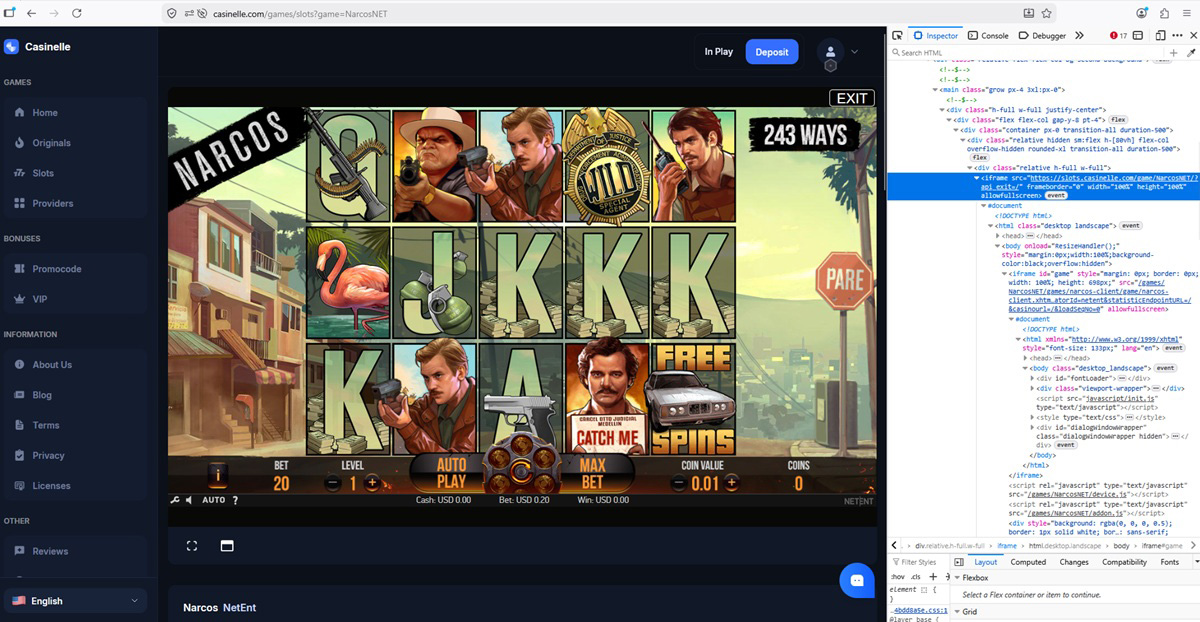Viewport: 1200px width, 622px height.
Task: Install site as app icon in address bar
Action: [1028, 13]
